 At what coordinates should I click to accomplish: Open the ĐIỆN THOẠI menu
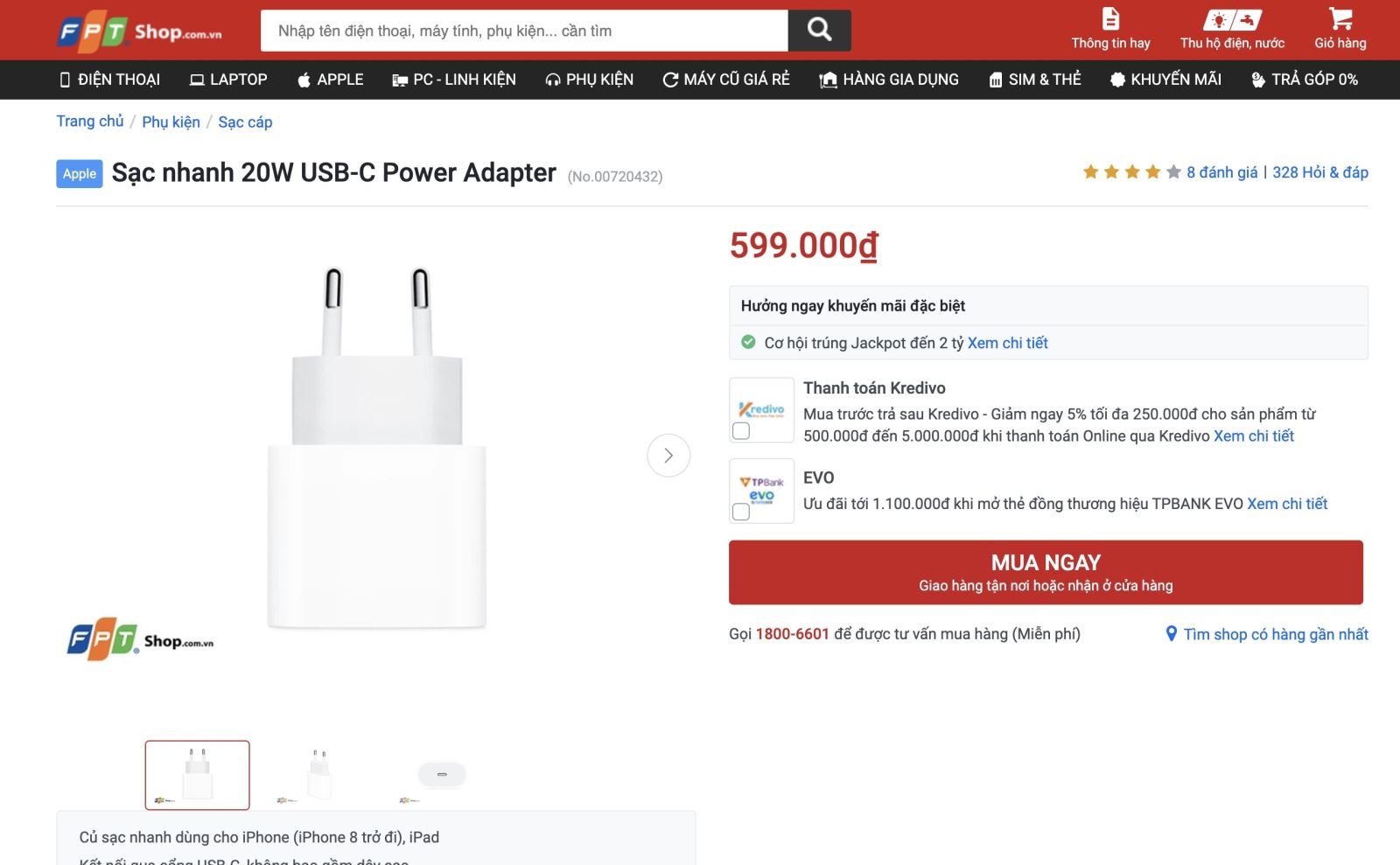pyautogui.click(x=110, y=80)
